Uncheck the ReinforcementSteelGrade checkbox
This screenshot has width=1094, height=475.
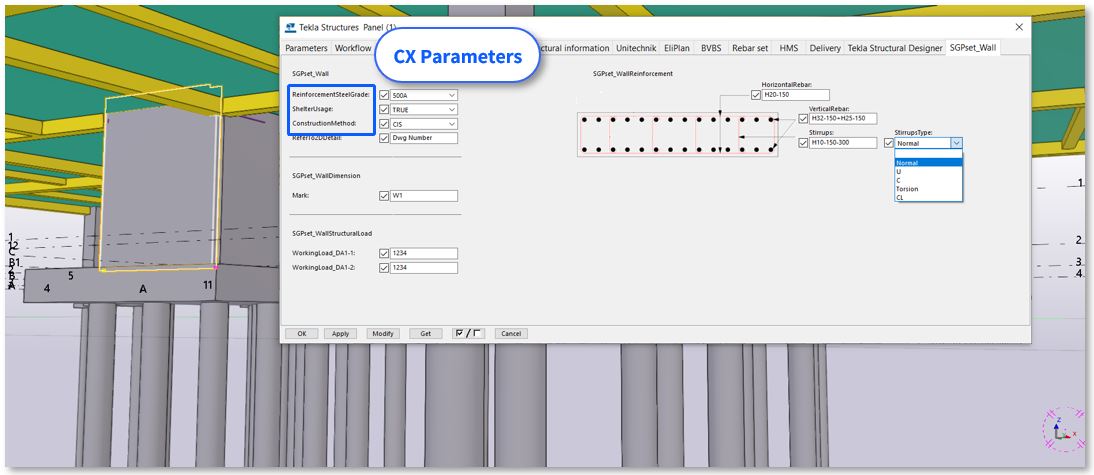click(x=384, y=95)
